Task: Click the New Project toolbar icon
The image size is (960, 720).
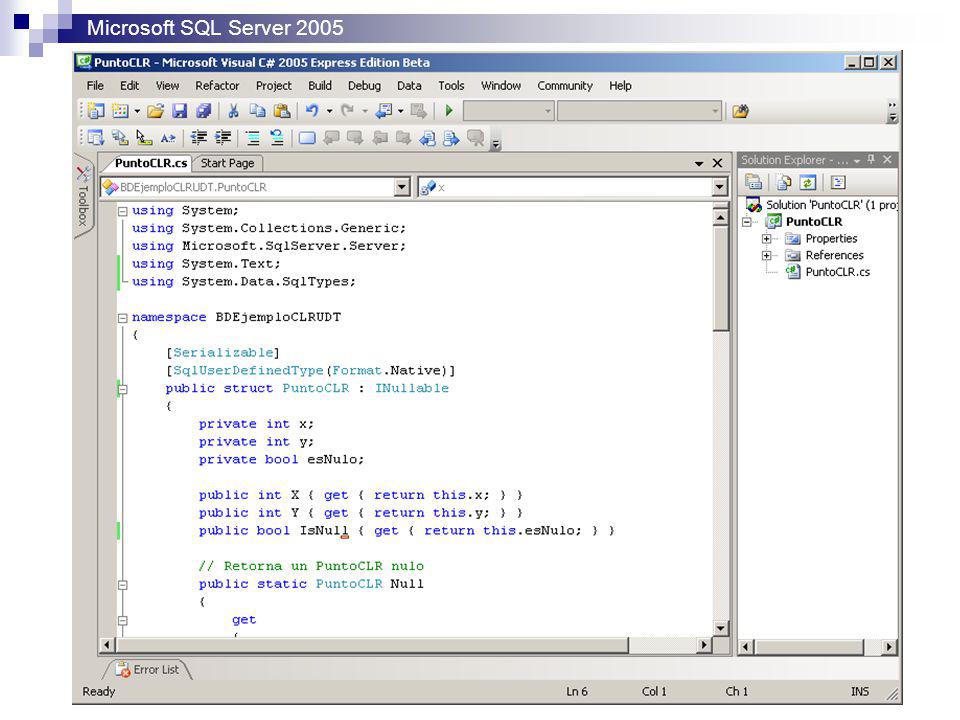Action: 96,111
